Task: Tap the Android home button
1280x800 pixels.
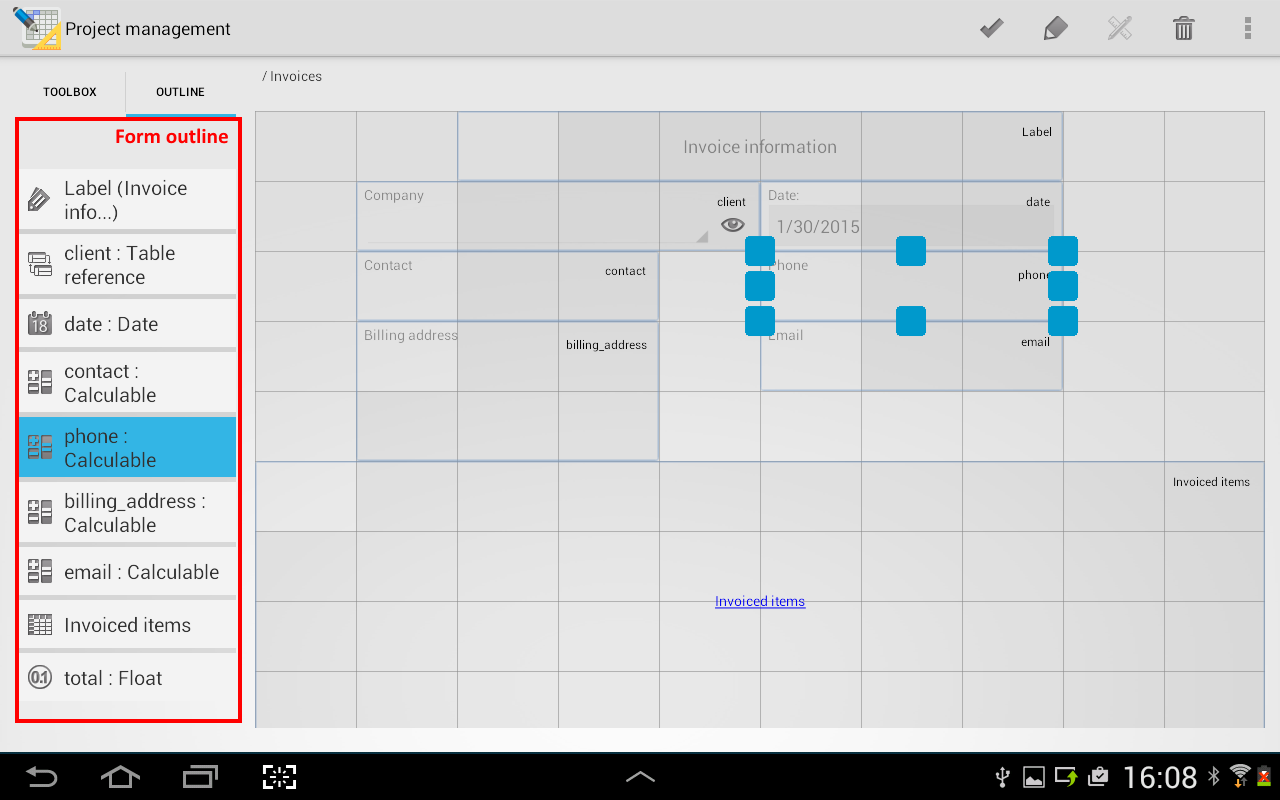Action: [120, 776]
